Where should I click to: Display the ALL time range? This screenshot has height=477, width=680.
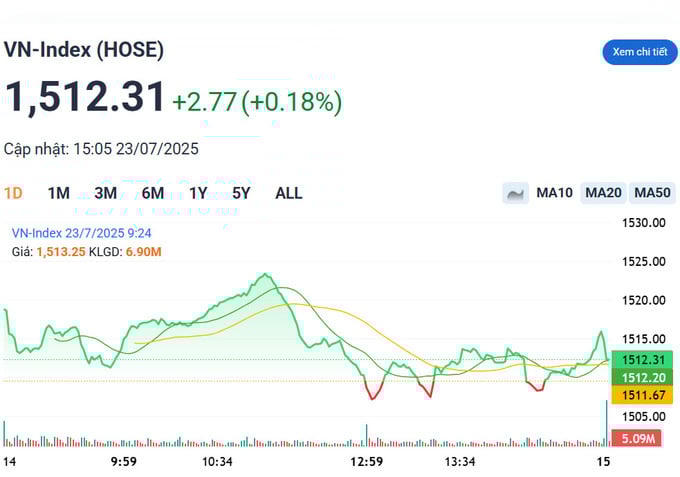tap(288, 193)
